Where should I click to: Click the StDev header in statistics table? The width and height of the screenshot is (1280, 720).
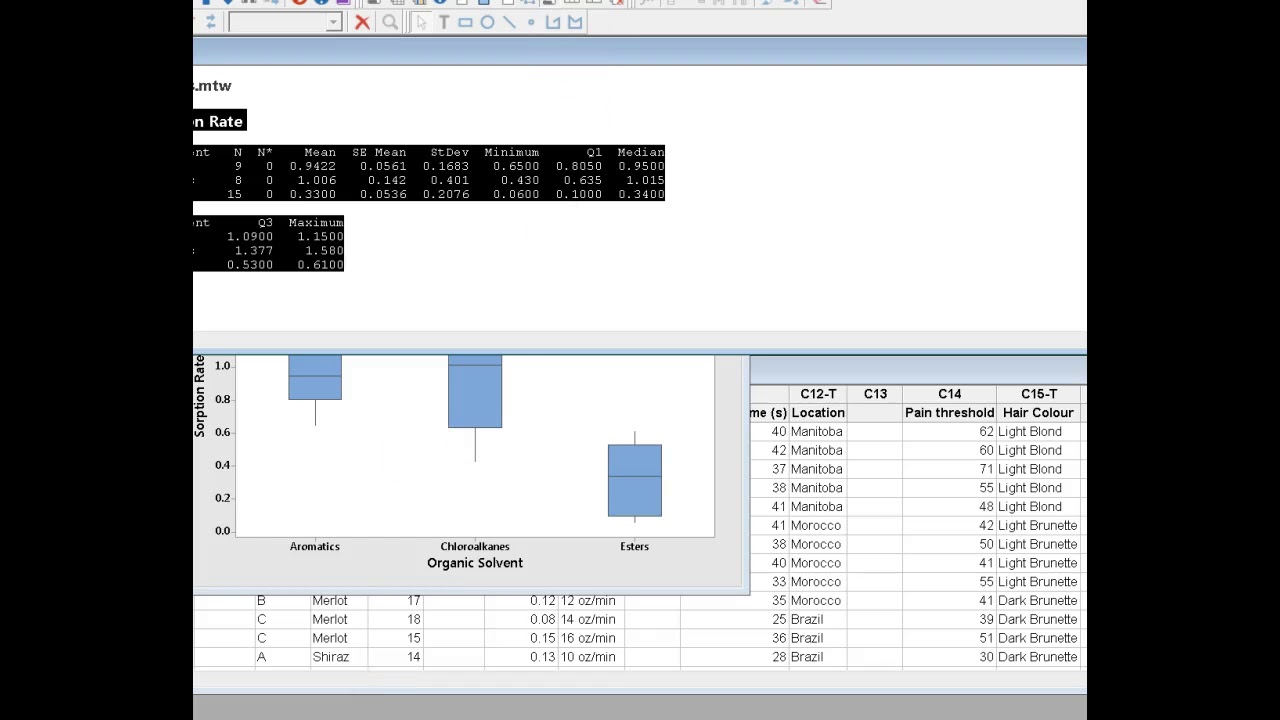tap(449, 152)
